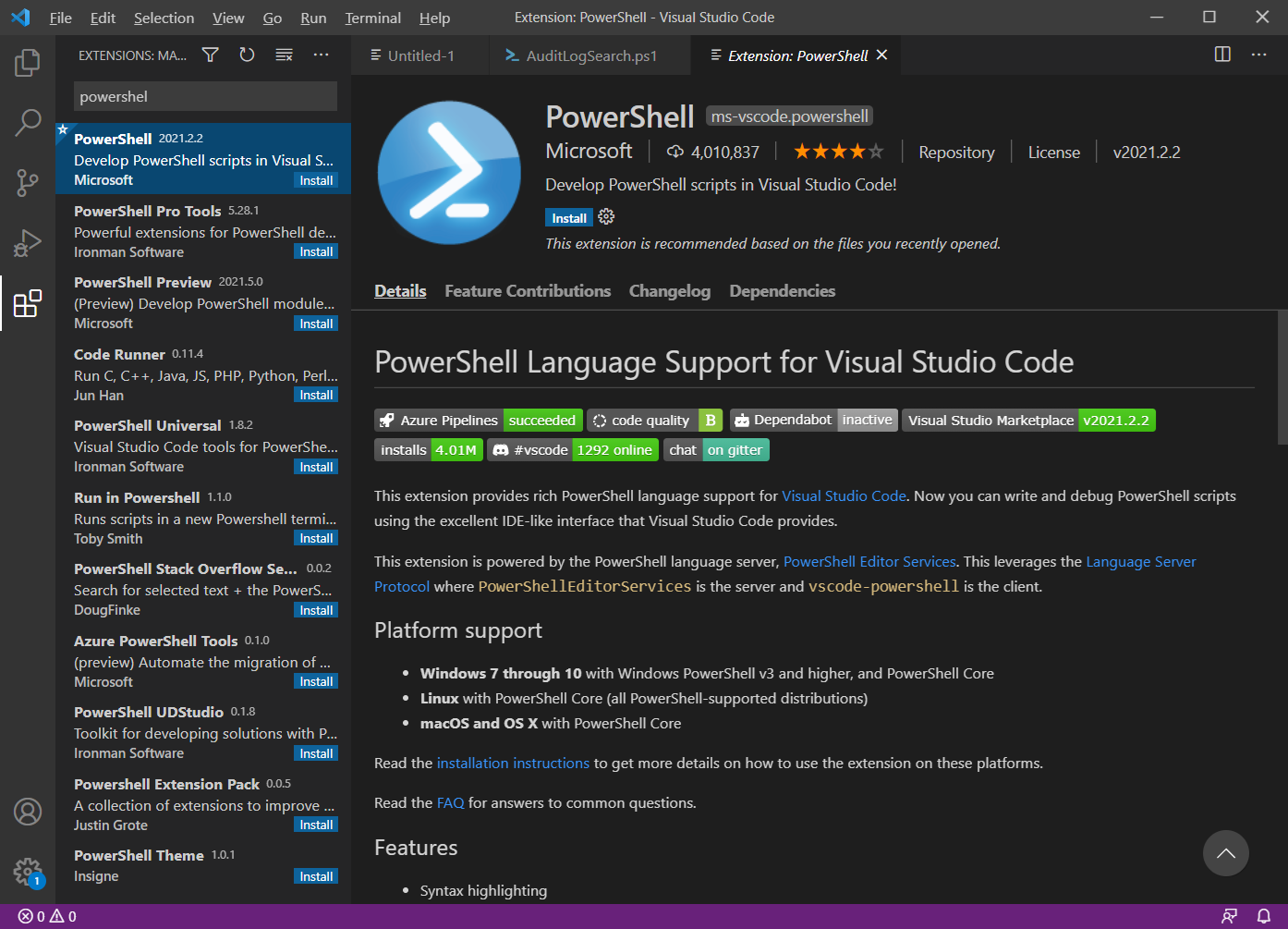Follow the Visual Studio Code link

click(844, 496)
